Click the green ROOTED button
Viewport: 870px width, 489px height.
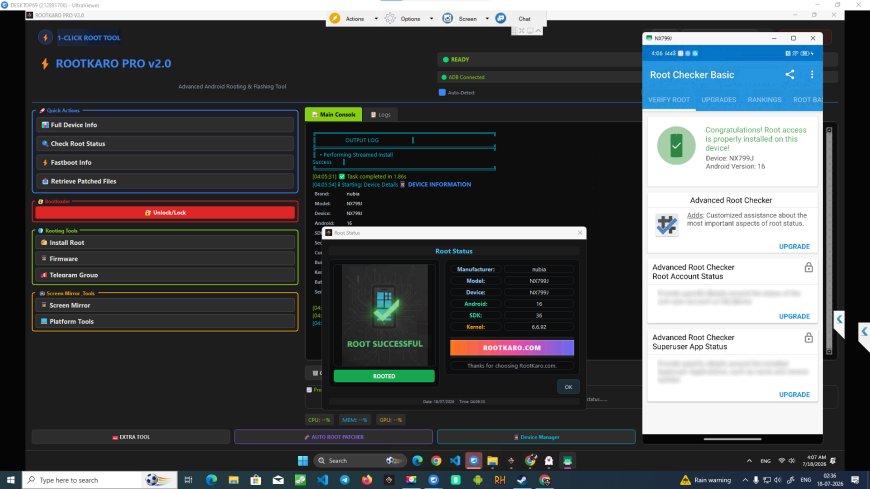(384, 376)
